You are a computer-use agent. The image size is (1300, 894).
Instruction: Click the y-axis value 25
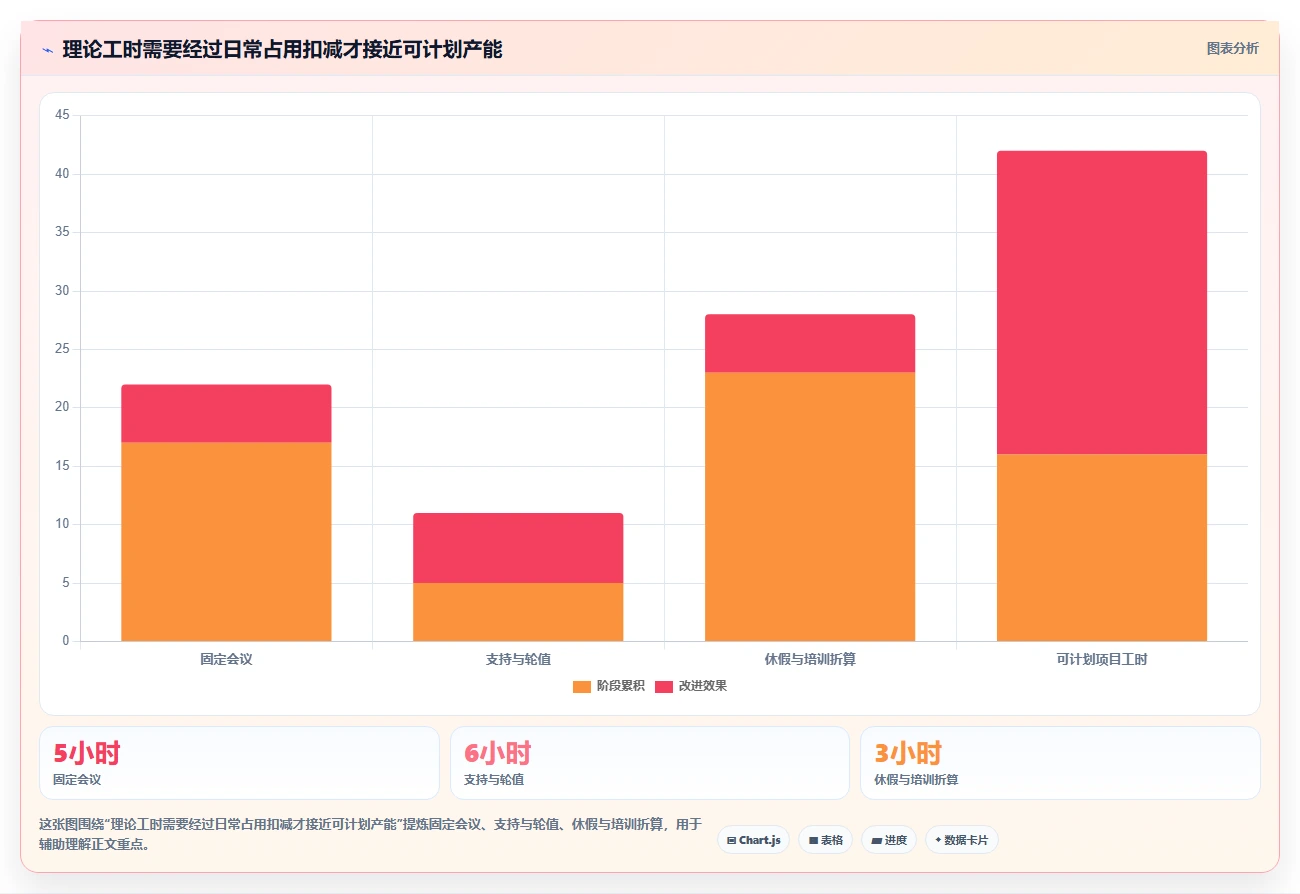click(62, 349)
